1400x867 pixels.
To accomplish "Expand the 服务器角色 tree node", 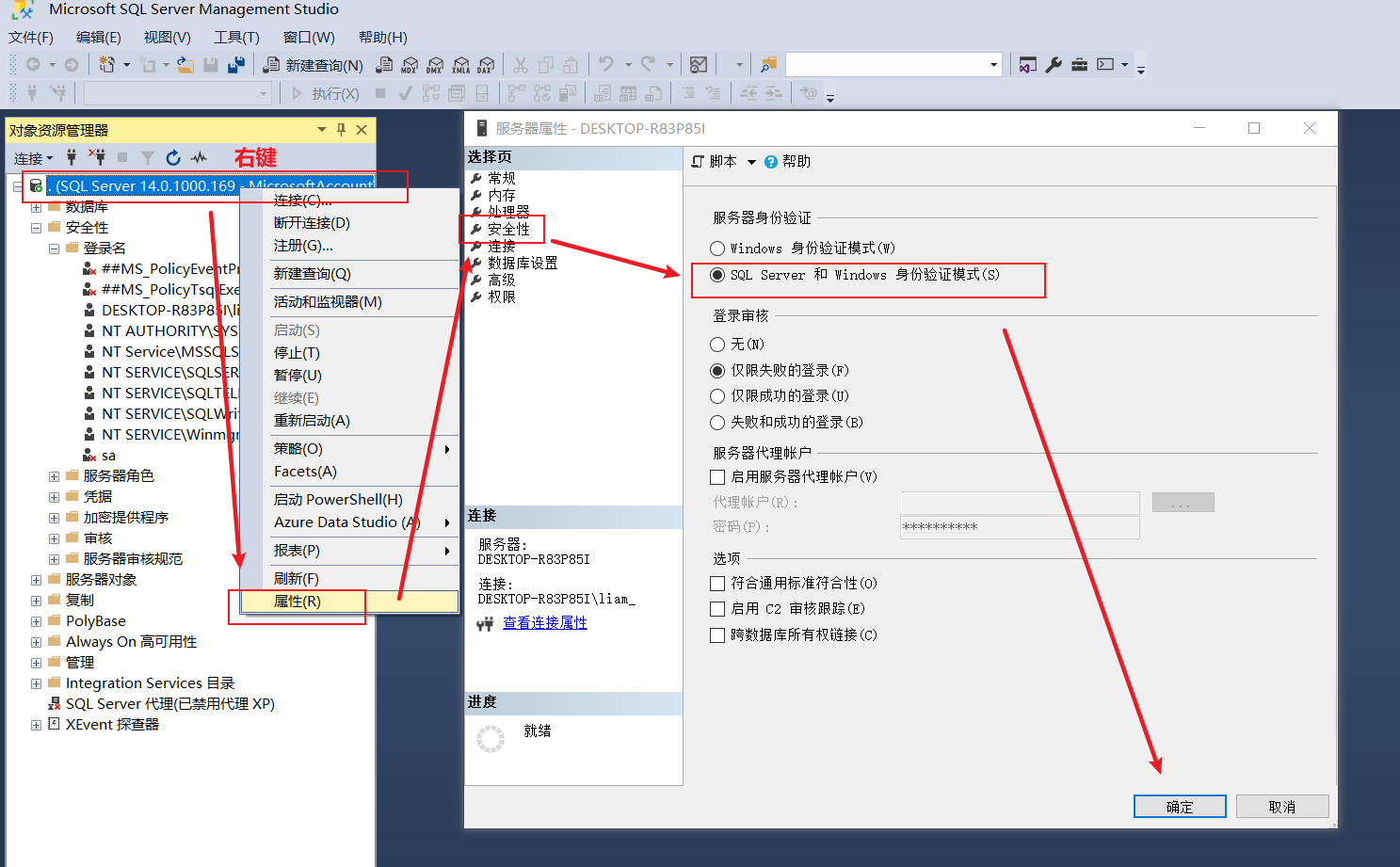I will [54, 476].
